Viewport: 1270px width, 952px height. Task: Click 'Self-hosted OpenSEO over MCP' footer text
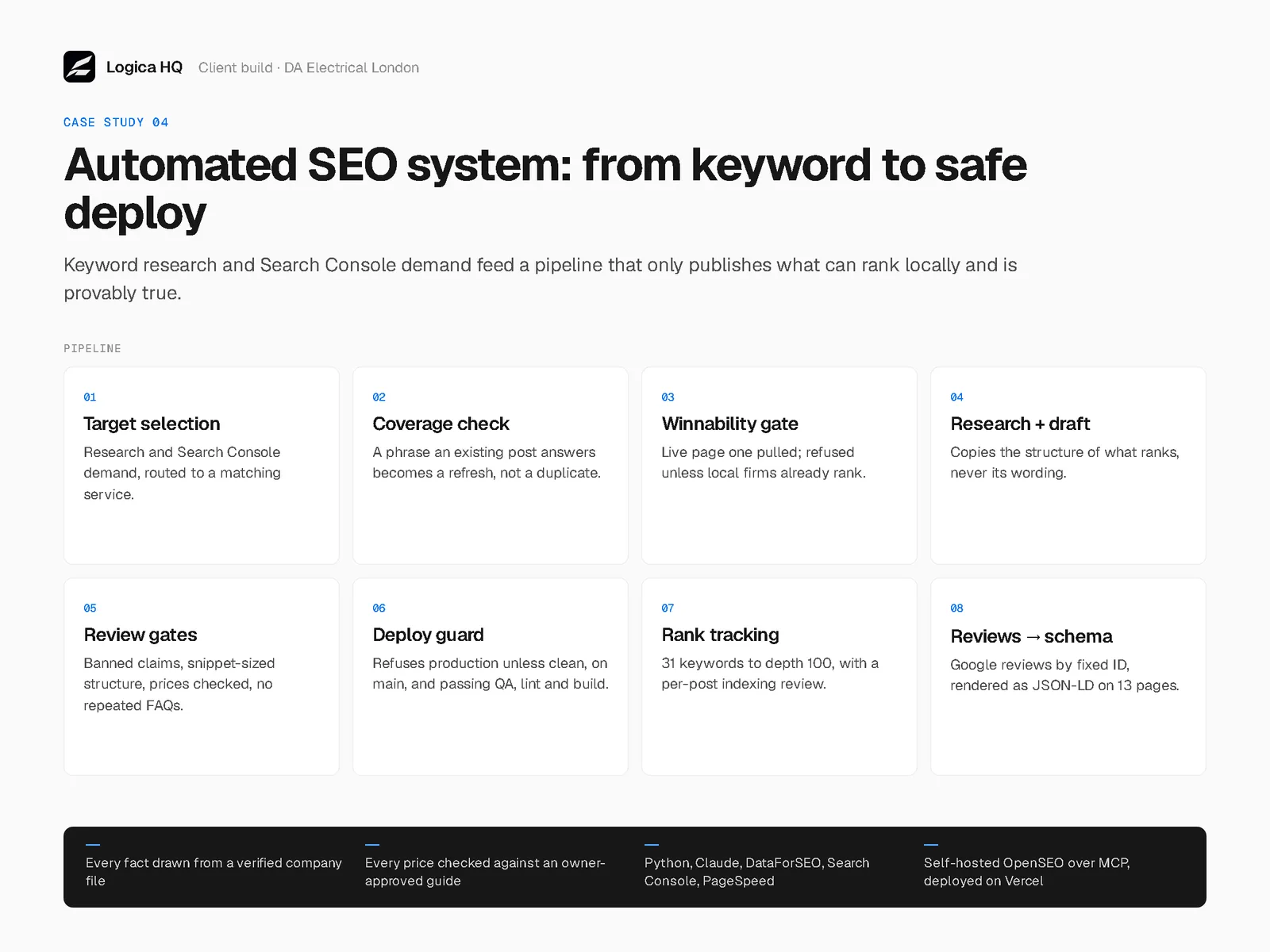pos(1026,872)
